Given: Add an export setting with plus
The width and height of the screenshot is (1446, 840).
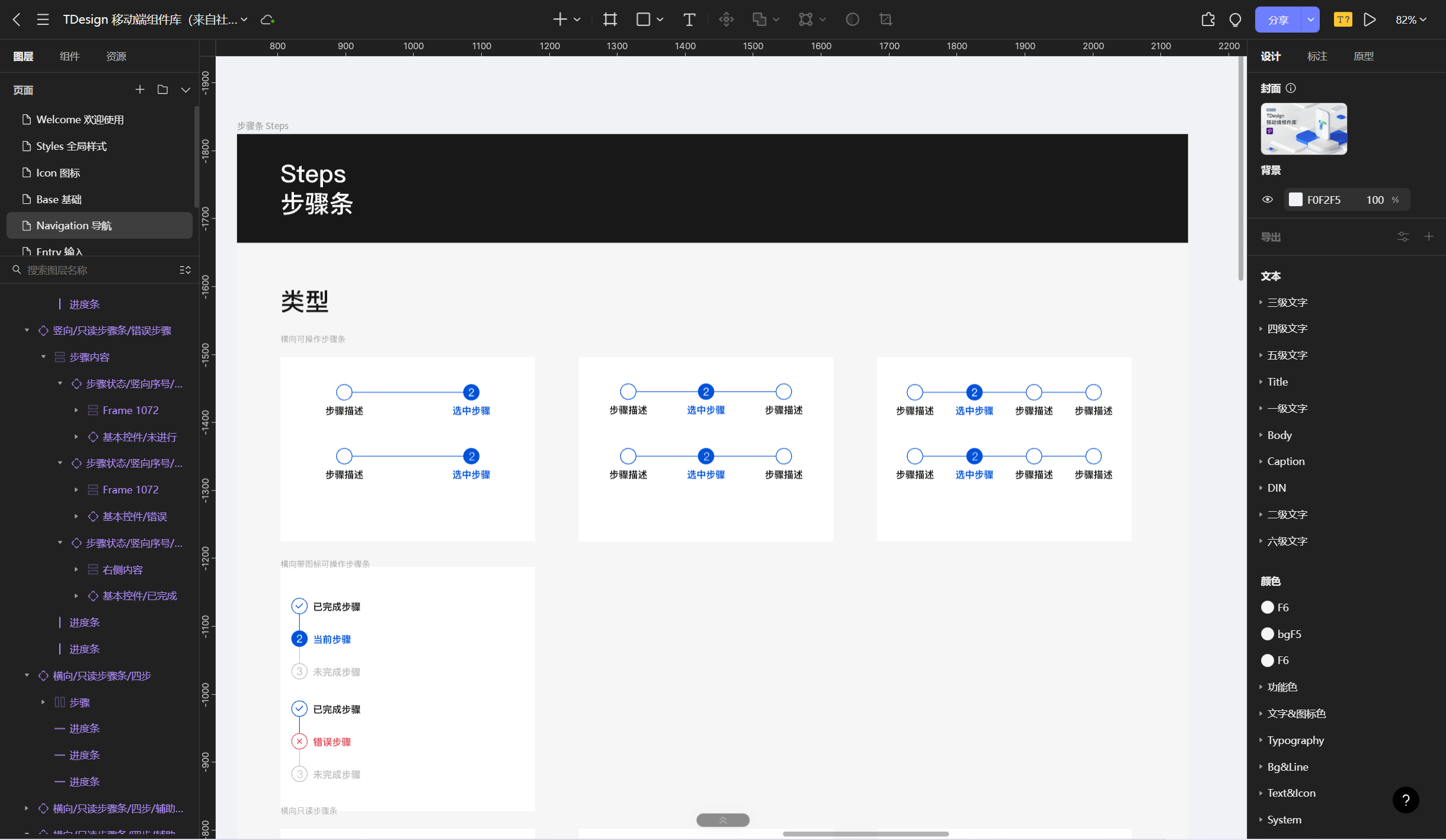Looking at the screenshot, I should click(1429, 236).
